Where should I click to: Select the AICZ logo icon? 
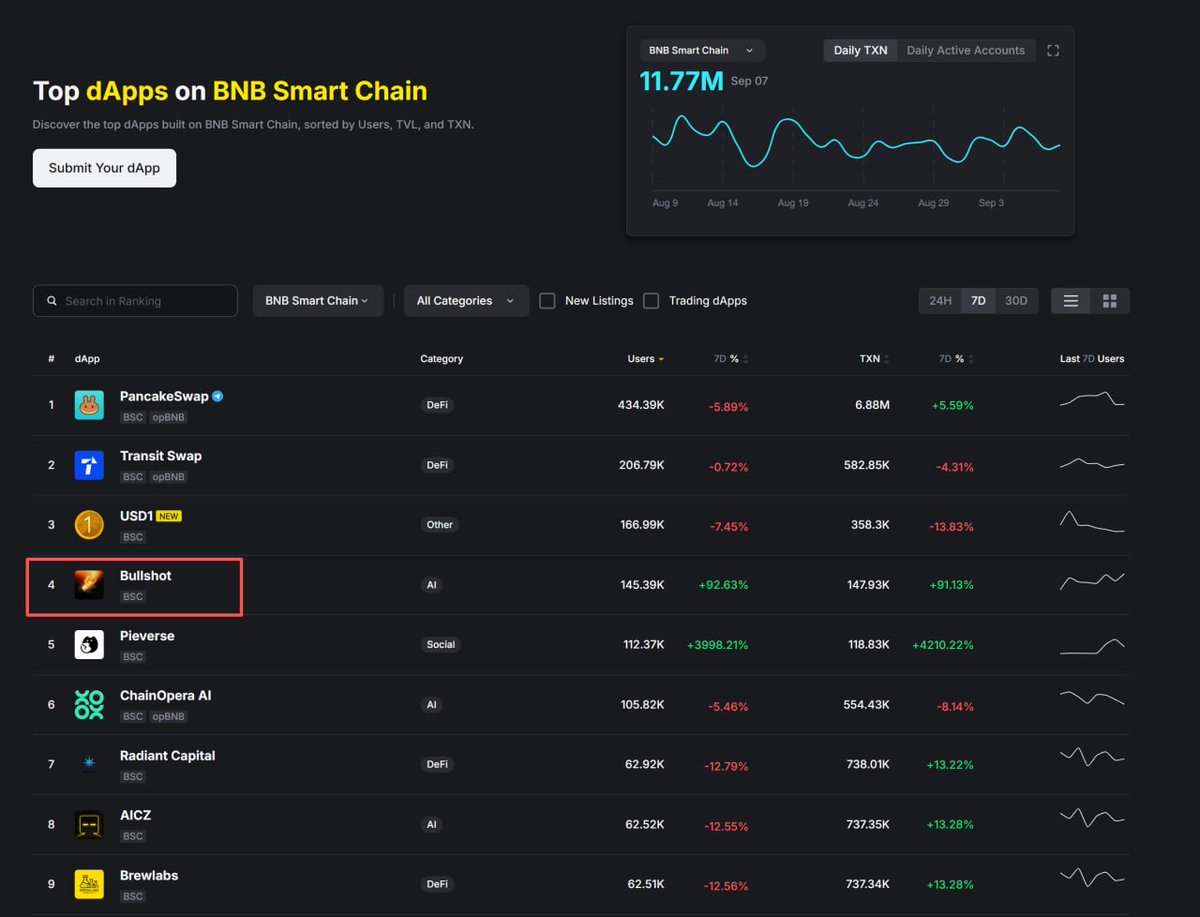tap(89, 825)
